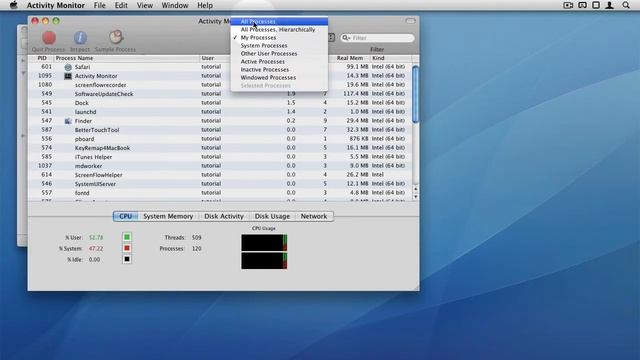Open the Window menu
The image size is (640, 360).
(175, 5)
